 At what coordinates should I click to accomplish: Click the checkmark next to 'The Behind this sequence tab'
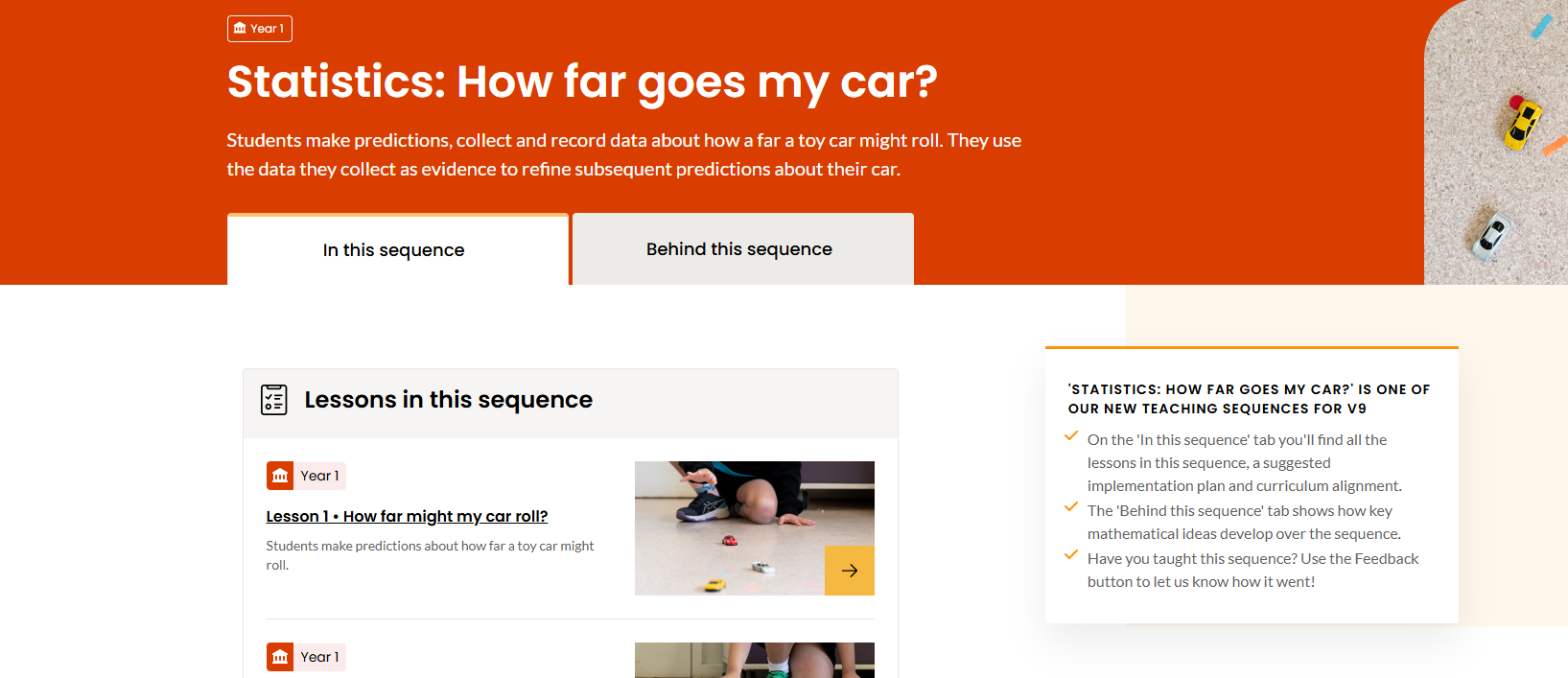click(x=1071, y=507)
